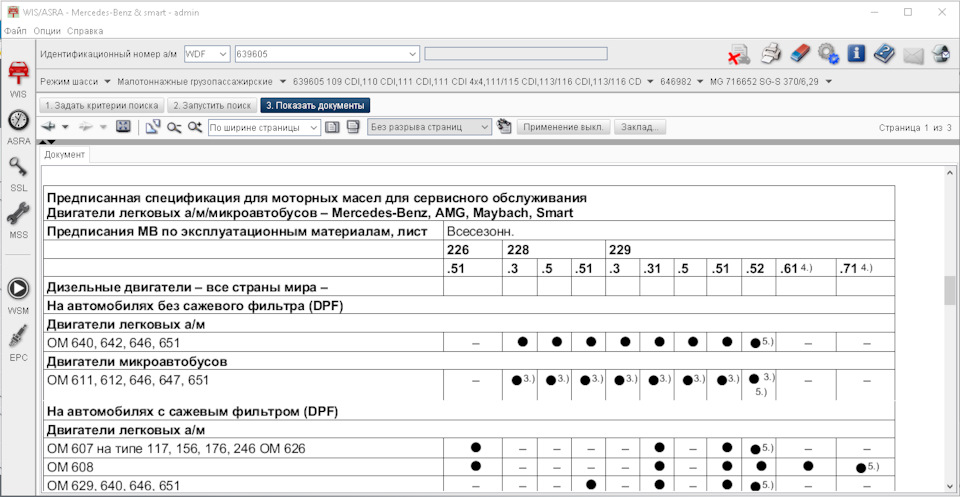Open the help book icon

tap(884, 54)
